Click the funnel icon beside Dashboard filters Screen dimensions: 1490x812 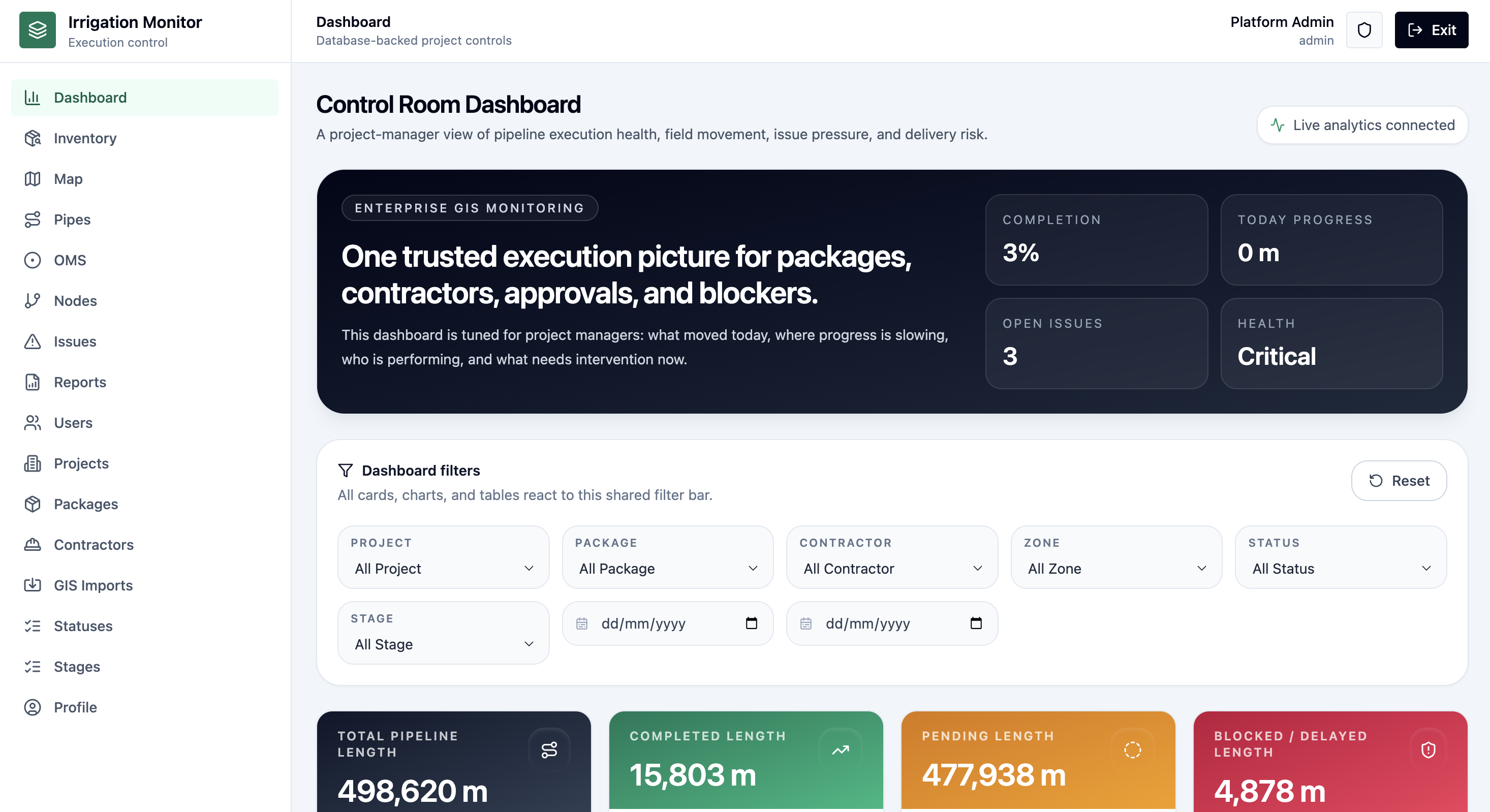pos(346,470)
